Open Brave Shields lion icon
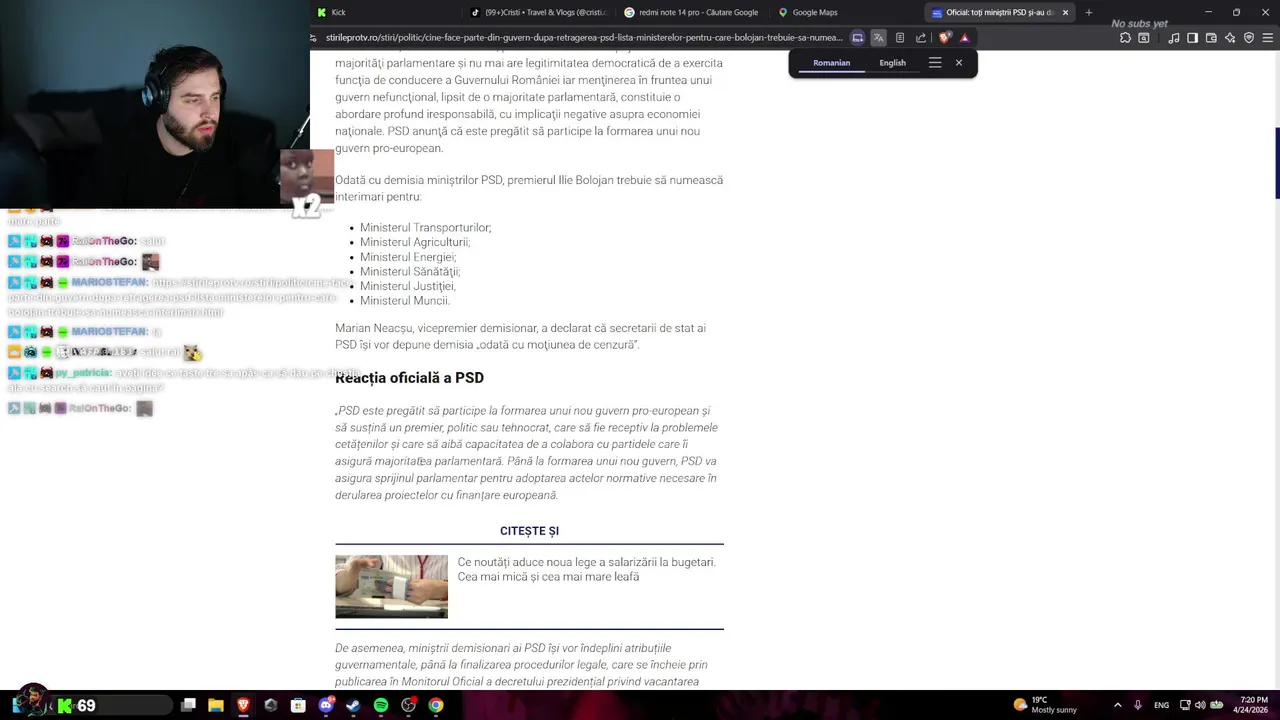Viewport: 1280px width, 720px height. pyautogui.click(x=945, y=37)
